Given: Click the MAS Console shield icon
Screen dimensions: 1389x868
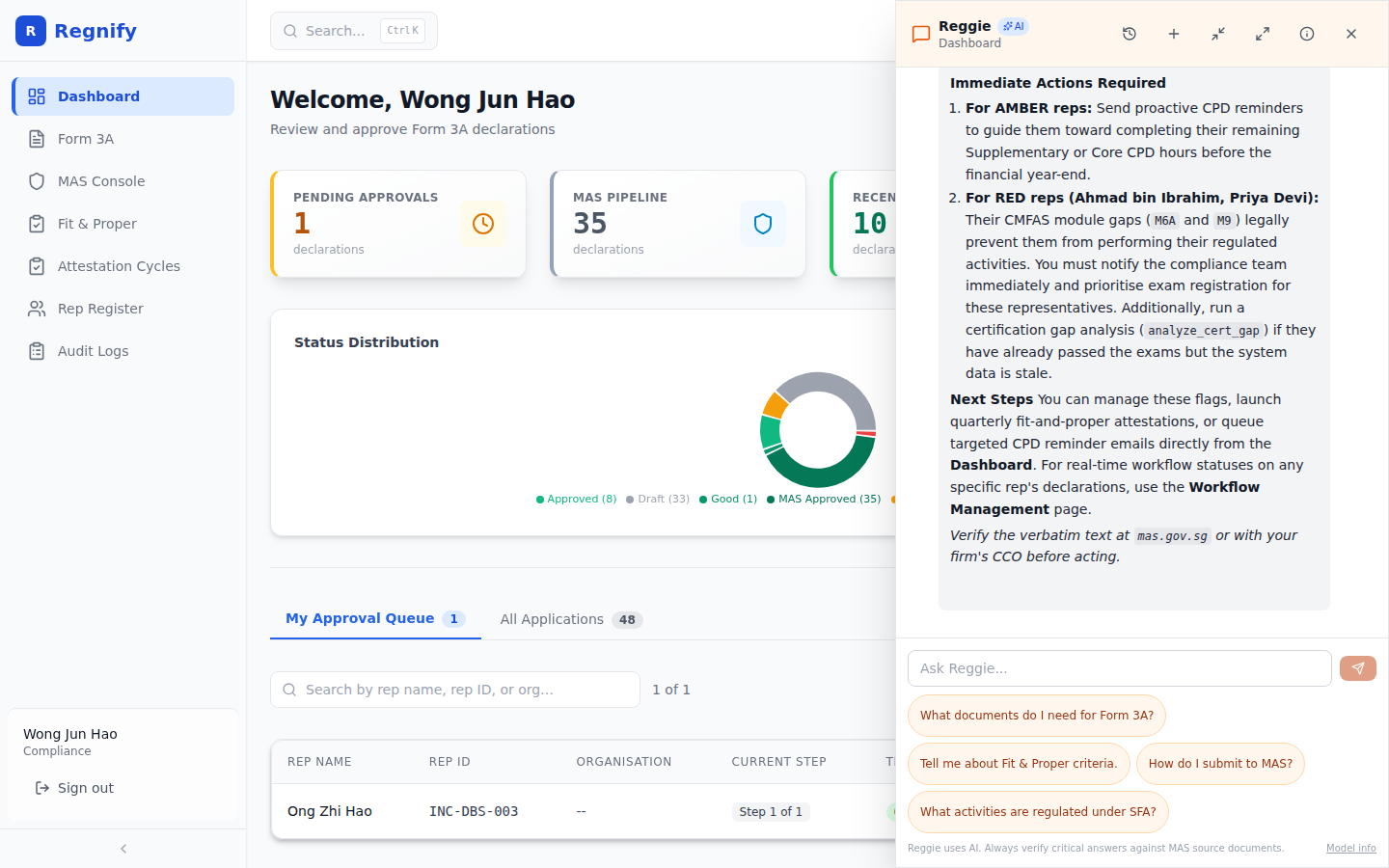Looking at the screenshot, I should 37,181.
